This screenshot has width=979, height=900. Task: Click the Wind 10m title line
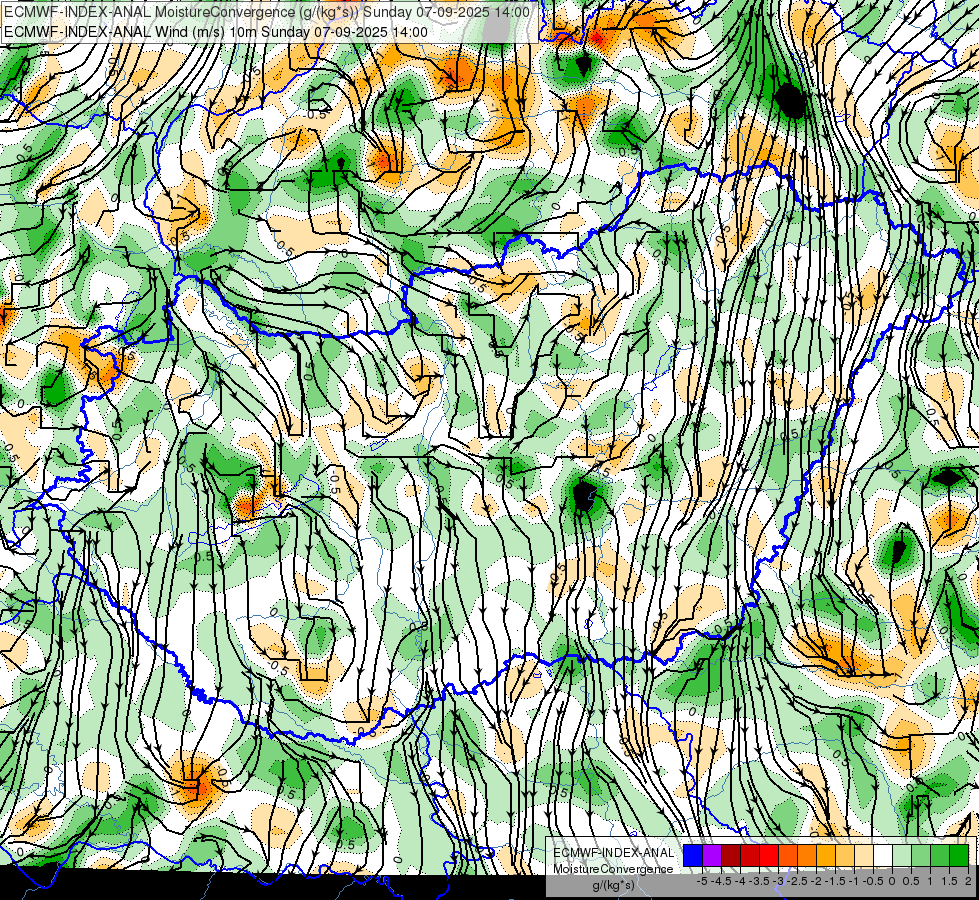click(216, 32)
